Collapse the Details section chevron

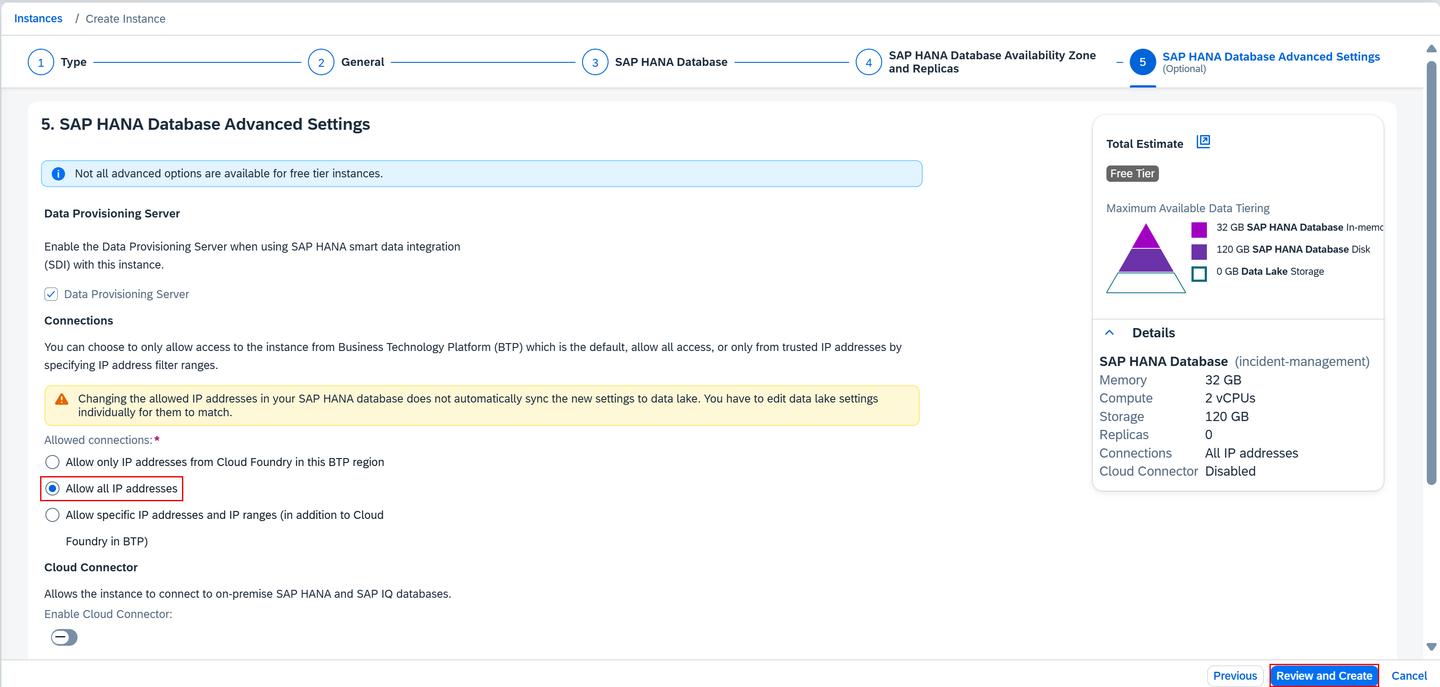click(1109, 332)
